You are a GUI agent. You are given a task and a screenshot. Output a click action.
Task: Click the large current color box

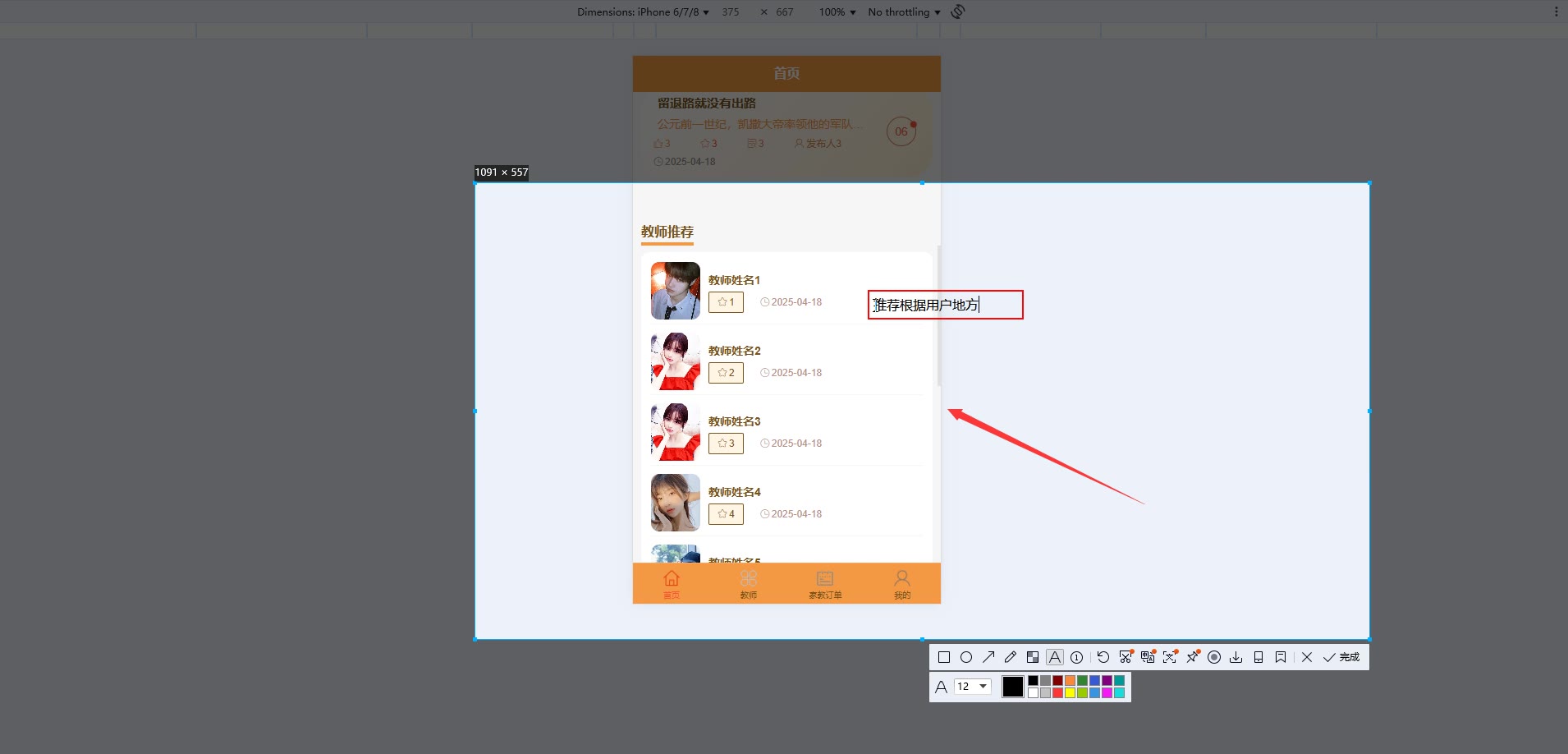coord(1013,687)
